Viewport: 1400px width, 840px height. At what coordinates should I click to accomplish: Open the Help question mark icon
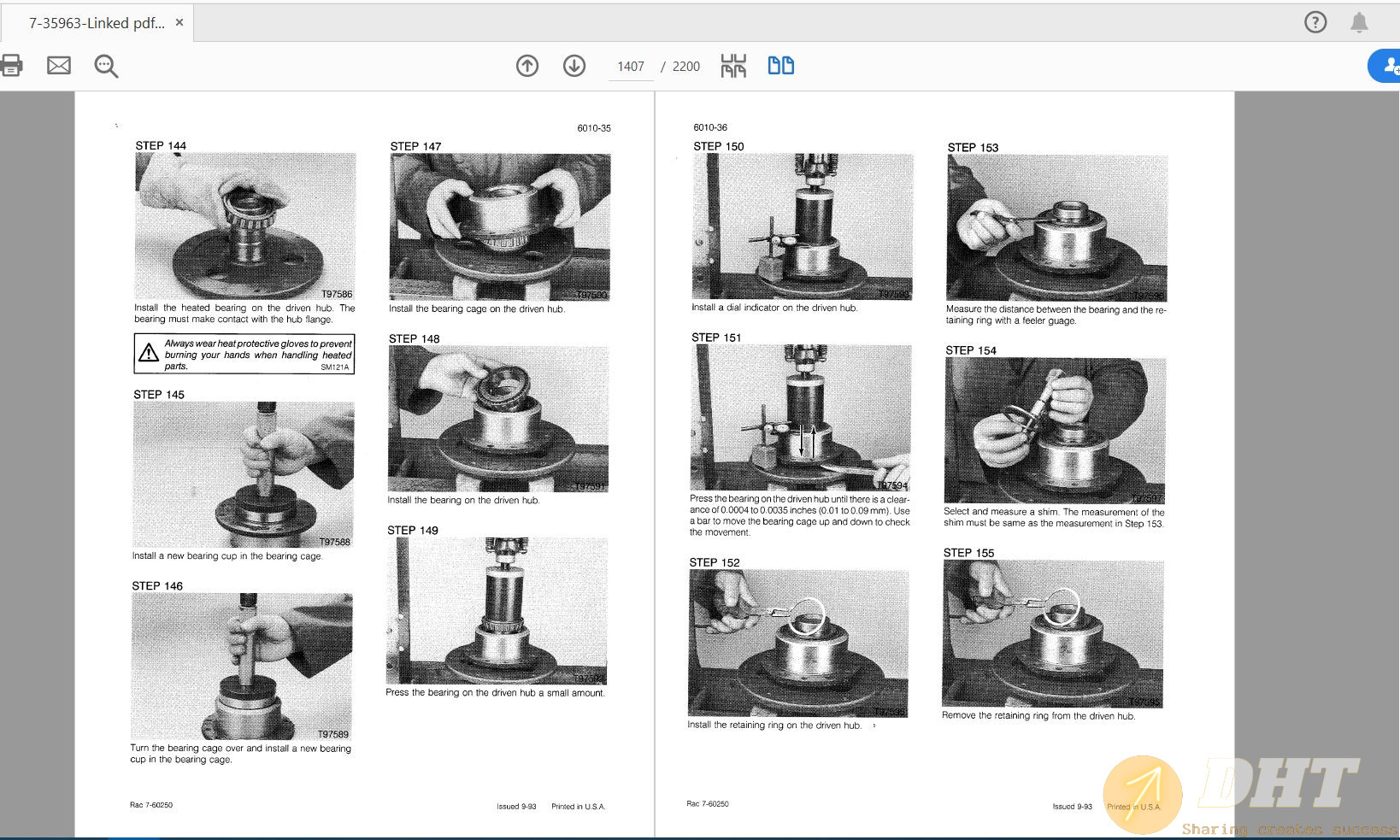1315,23
